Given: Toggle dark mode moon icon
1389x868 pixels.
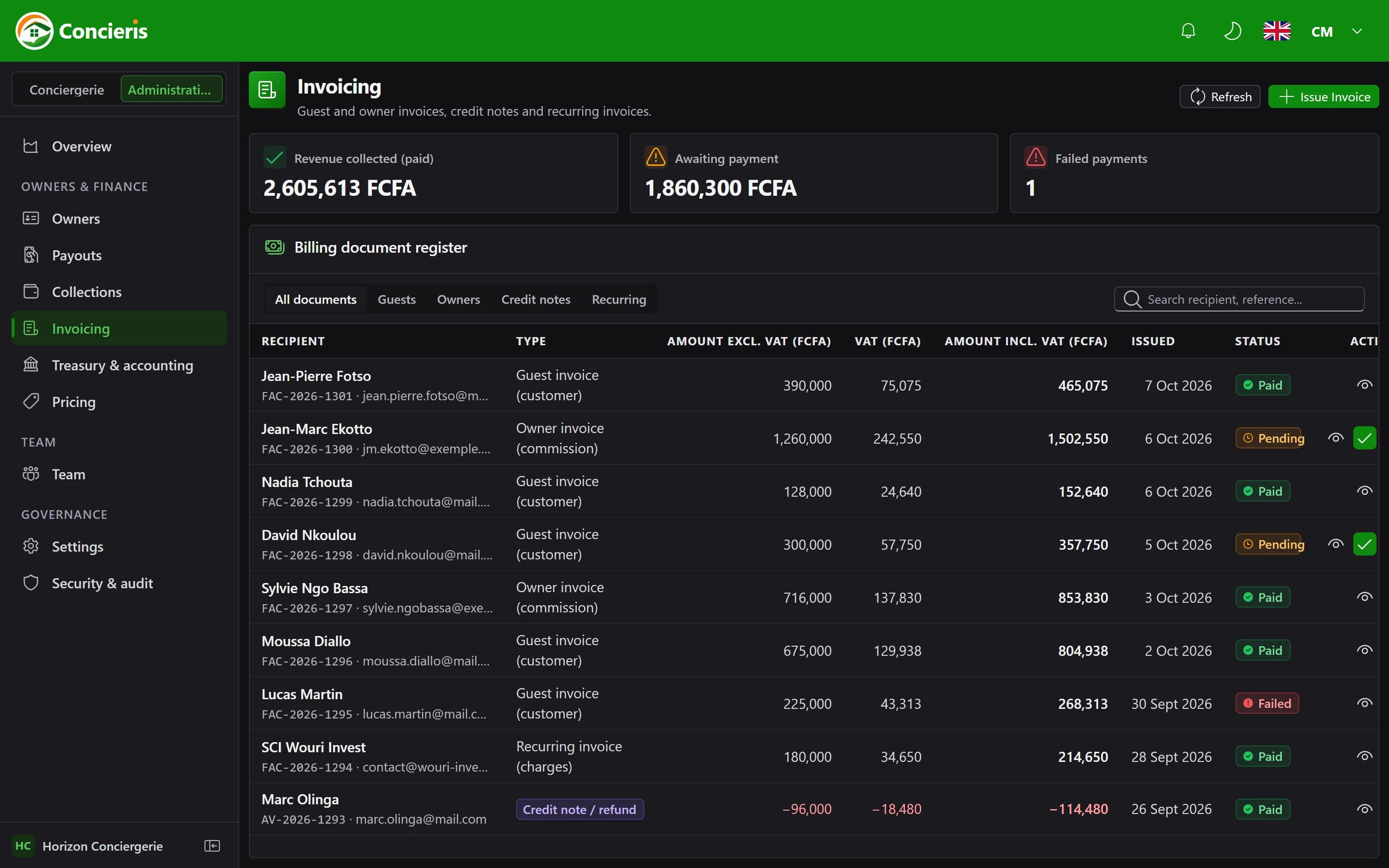Looking at the screenshot, I should pyautogui.click(x=1232, y=31).
